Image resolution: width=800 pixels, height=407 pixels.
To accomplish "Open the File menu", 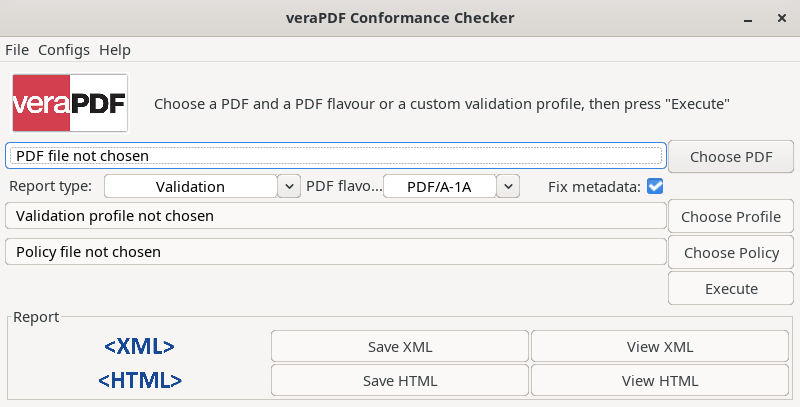I will click(x=17, y=50).
